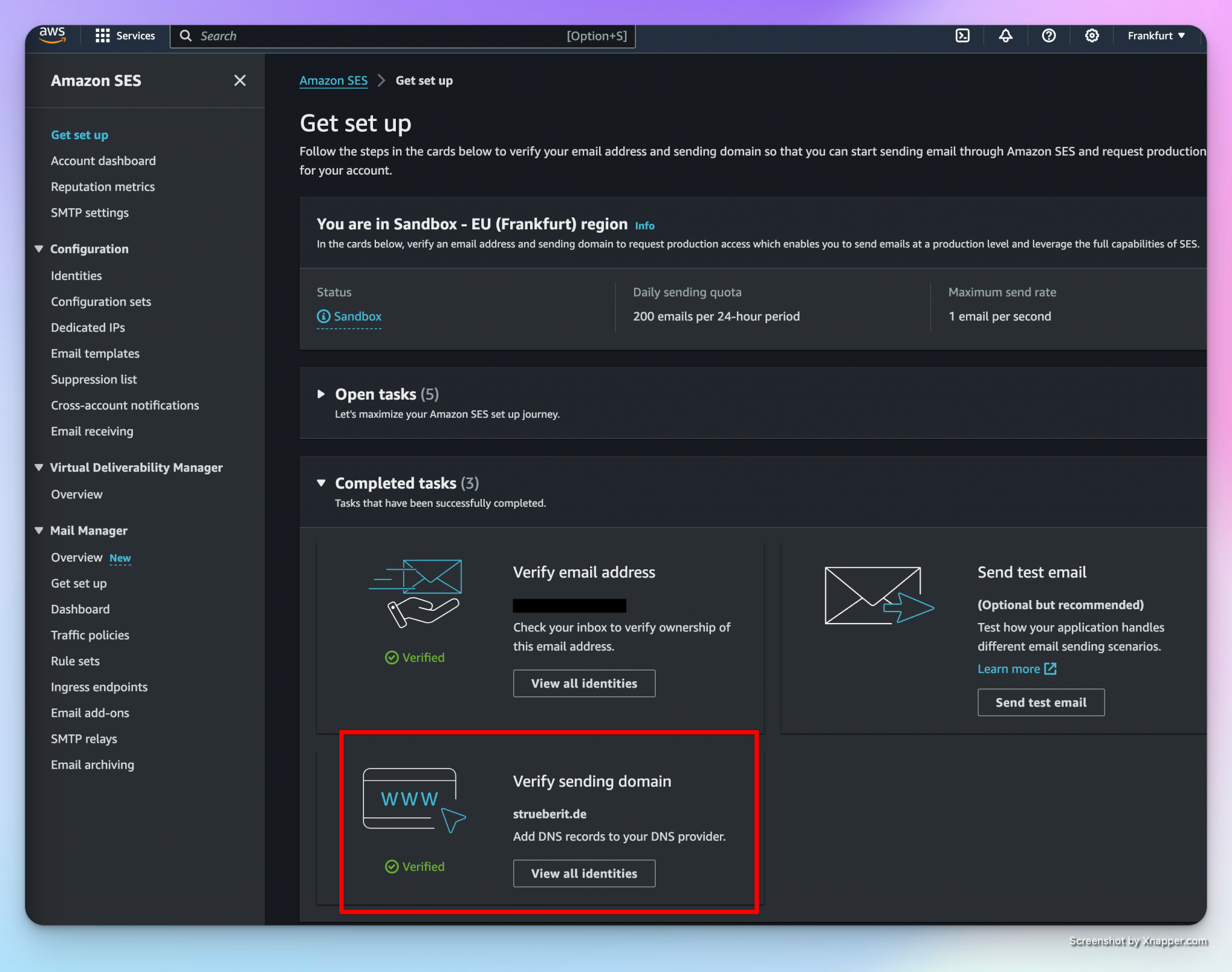Click the Learn more external link icon
This screenshot has height=972, width=1232.
1050,669
